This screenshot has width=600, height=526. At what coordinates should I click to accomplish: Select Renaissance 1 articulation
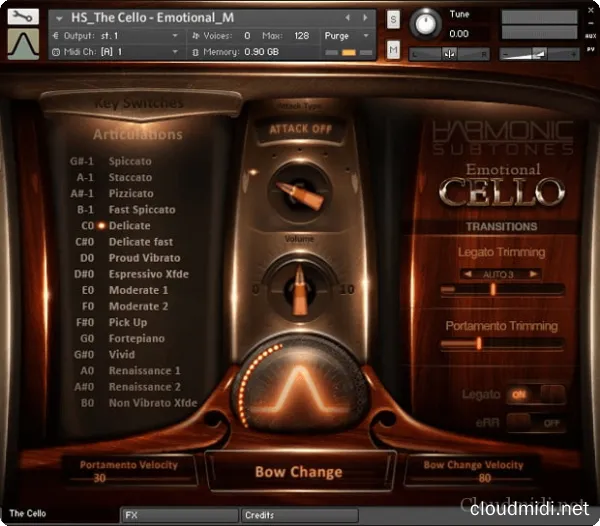coord(144,371)
